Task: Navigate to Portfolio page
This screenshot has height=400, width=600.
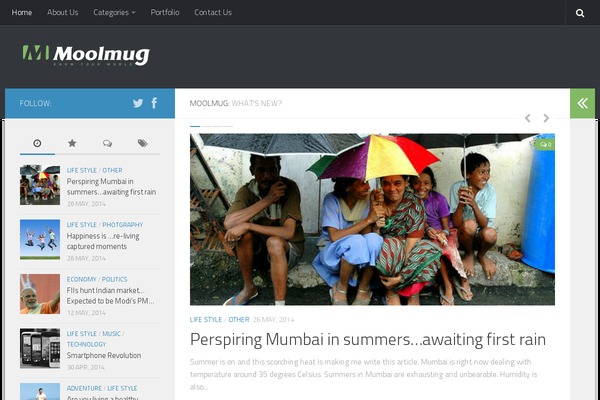Action: 165,13
